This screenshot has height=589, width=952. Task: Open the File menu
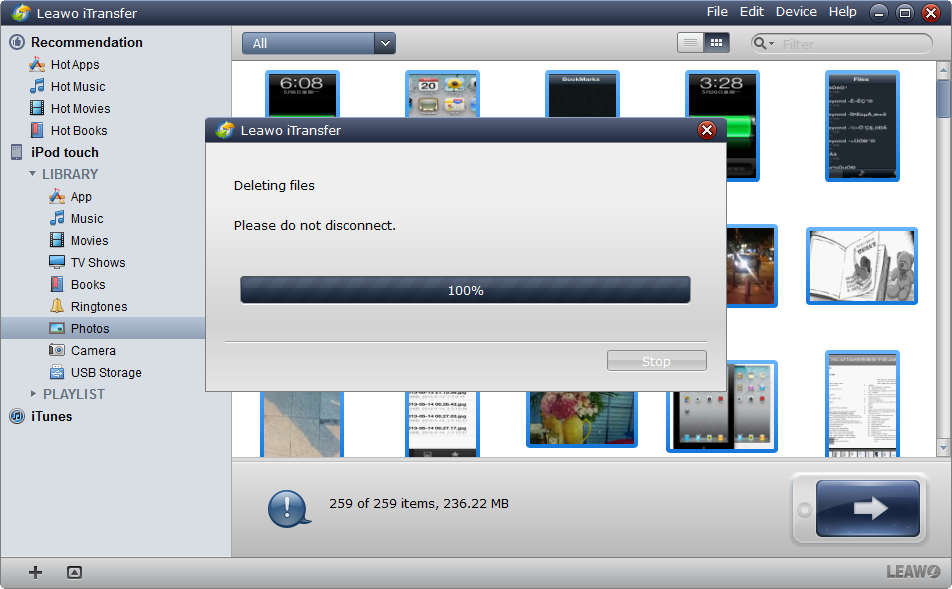click(717, 12)
